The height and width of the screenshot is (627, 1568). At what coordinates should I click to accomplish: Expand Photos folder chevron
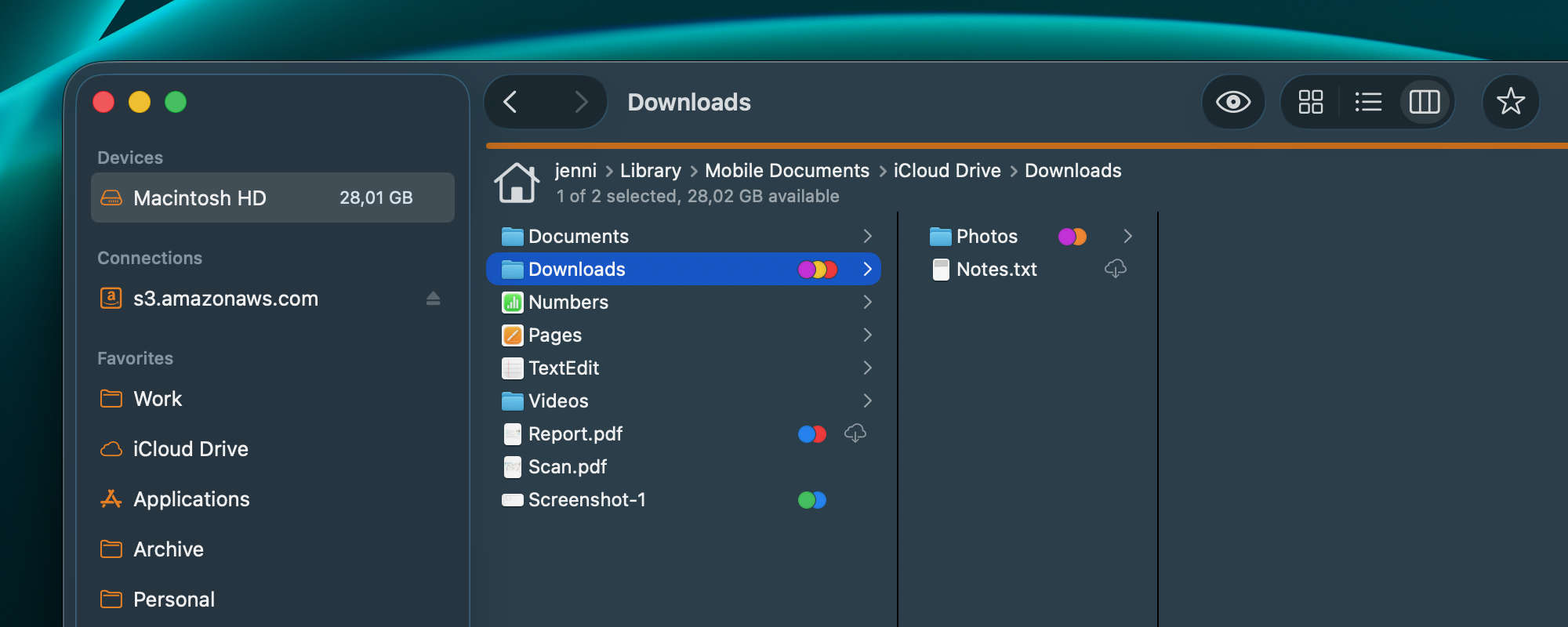coord(1127,236)
